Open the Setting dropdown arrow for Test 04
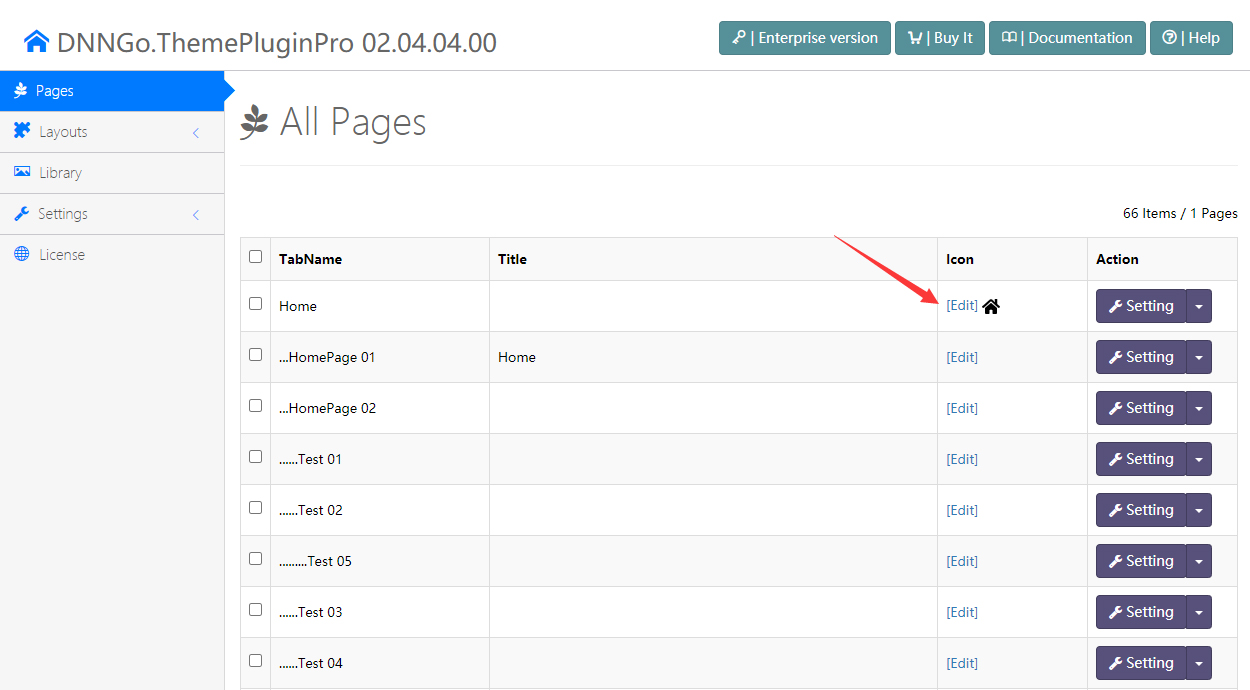This screenshot has height=690, width=1250. point(1199,663)
